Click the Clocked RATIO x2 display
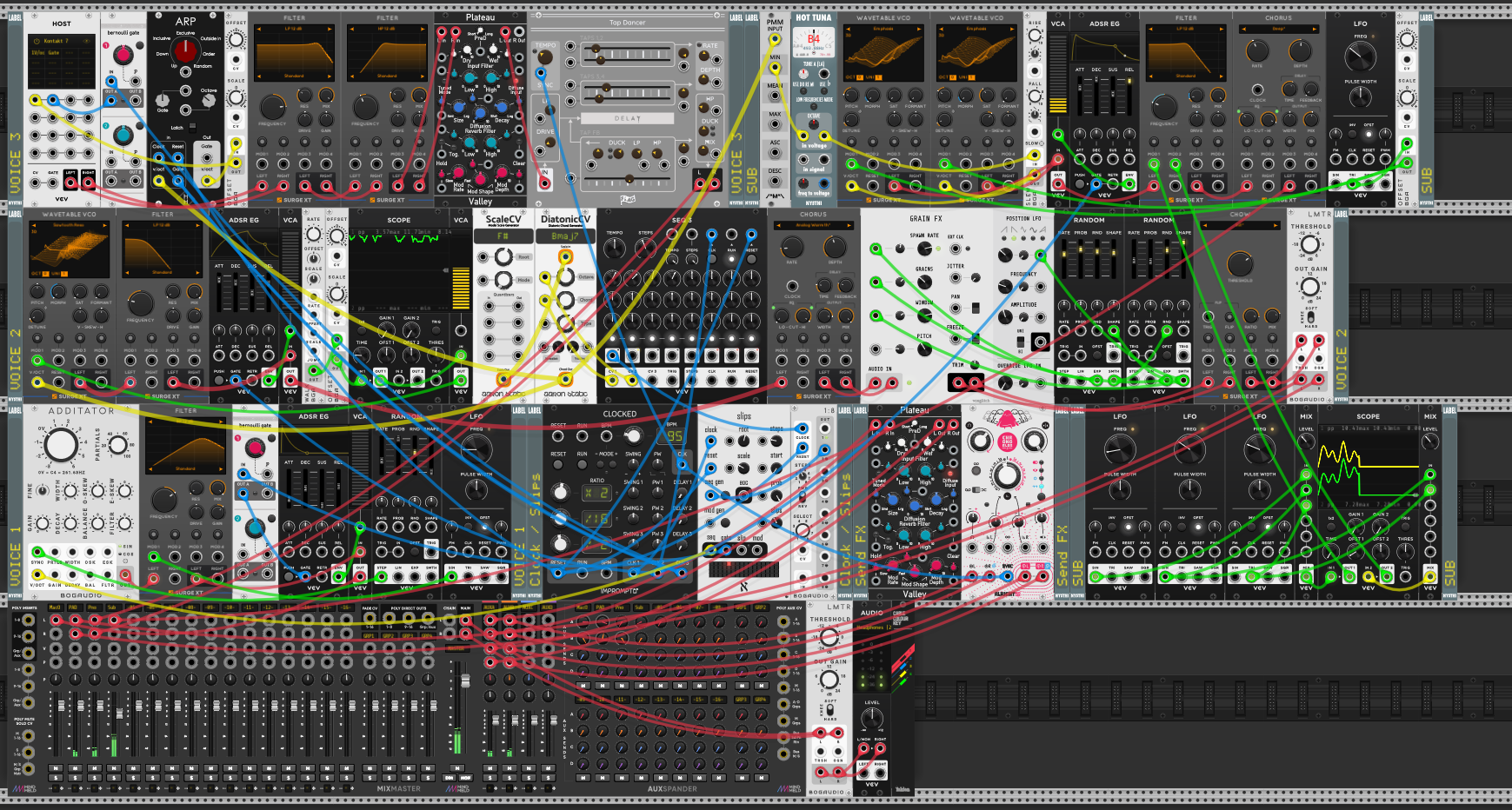Image resolution: width=1512 pixels, height=810 pixels. 596,493
